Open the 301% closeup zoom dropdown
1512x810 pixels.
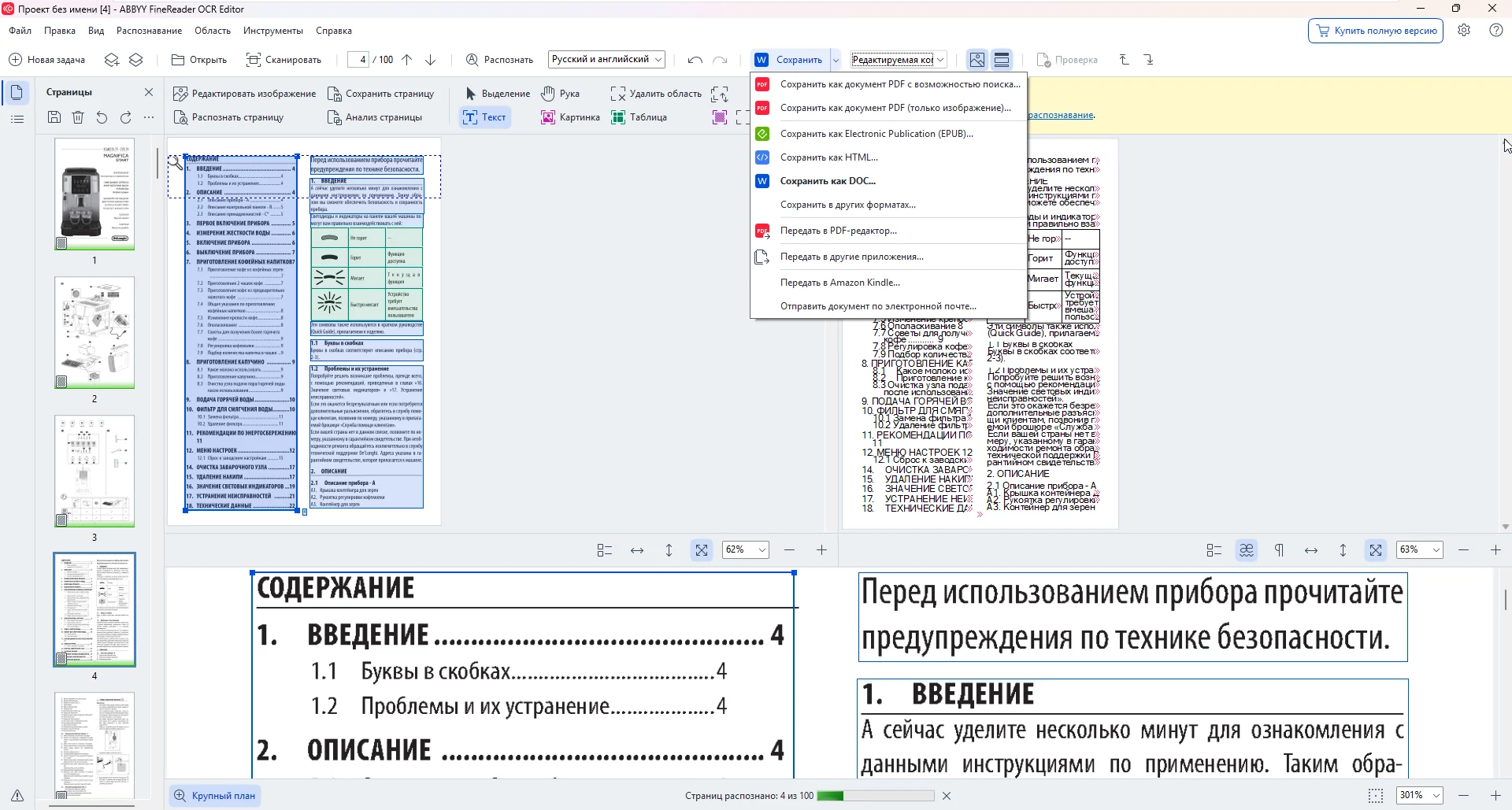coord(1420,796)
